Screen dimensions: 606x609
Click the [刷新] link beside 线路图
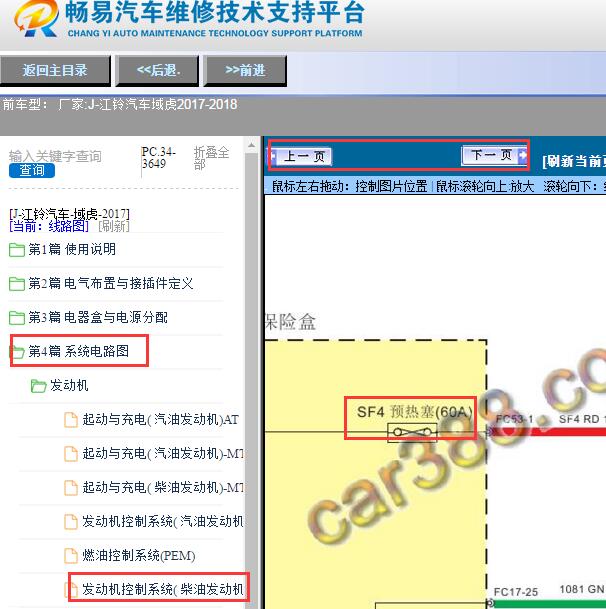(113, 226)
